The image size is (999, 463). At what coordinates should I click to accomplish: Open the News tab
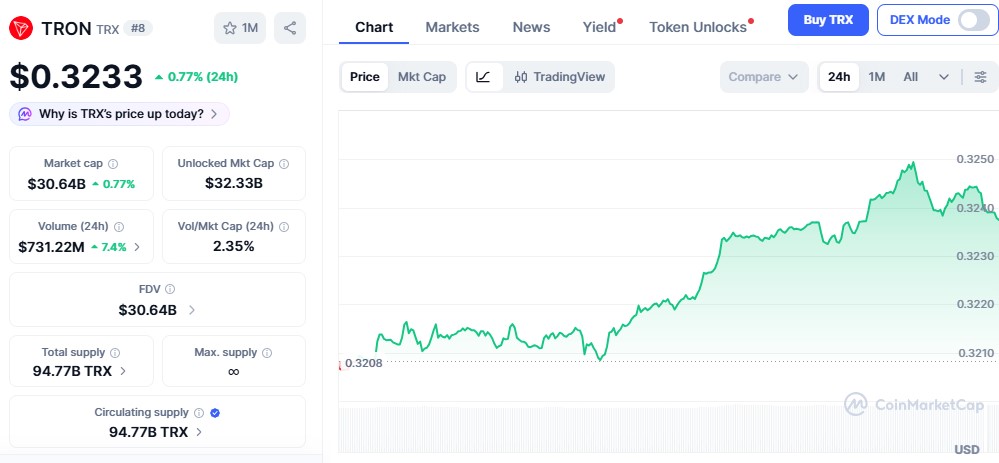pyautogui.click(x=531, y=27)
